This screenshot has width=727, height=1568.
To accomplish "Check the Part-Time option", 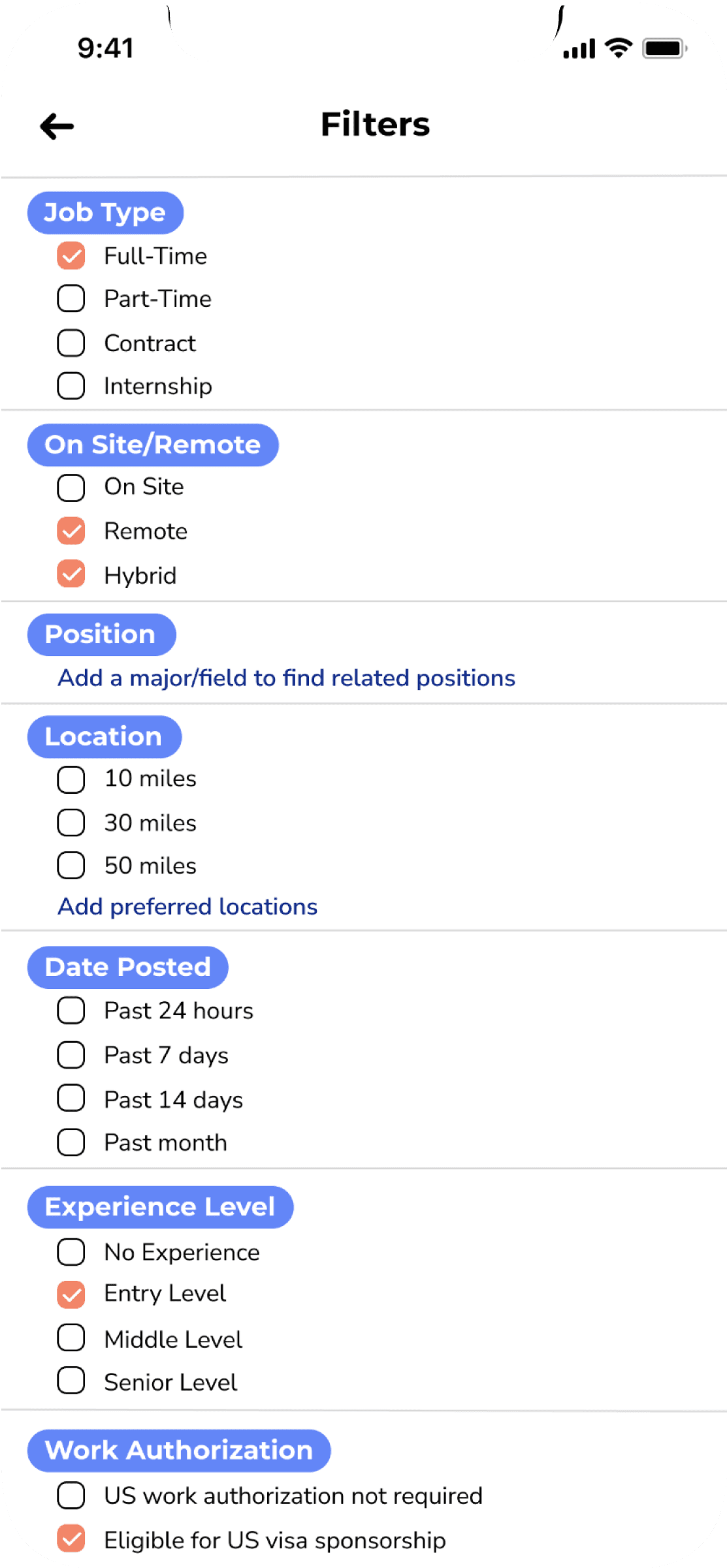I will point(71,298).
